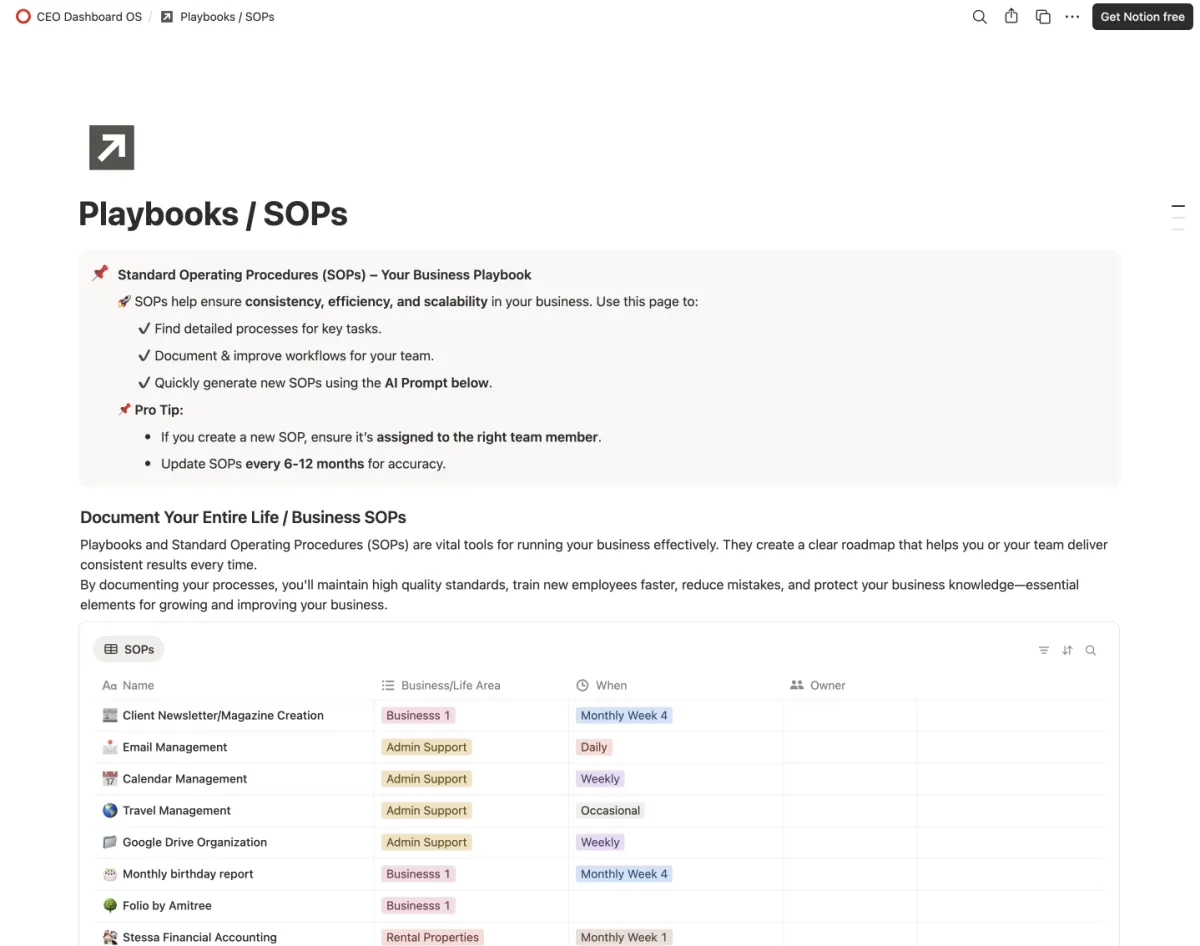
Task: Click the Get Notion free button
Action: click(x=1142, y=17)
